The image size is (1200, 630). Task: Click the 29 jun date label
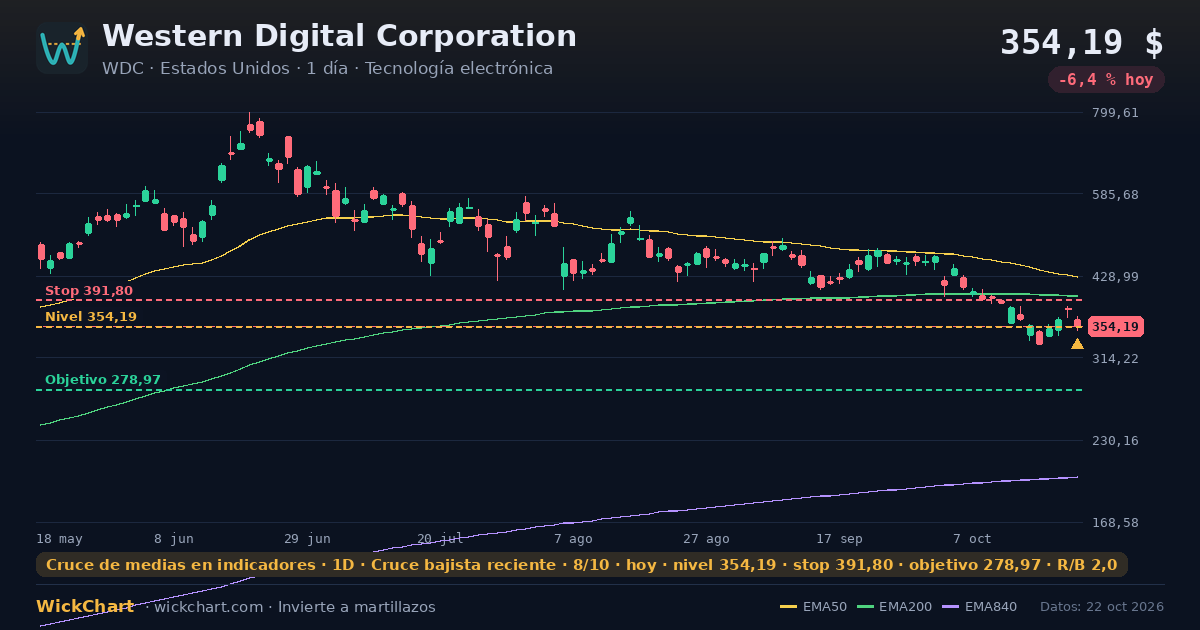pos(307,538)
